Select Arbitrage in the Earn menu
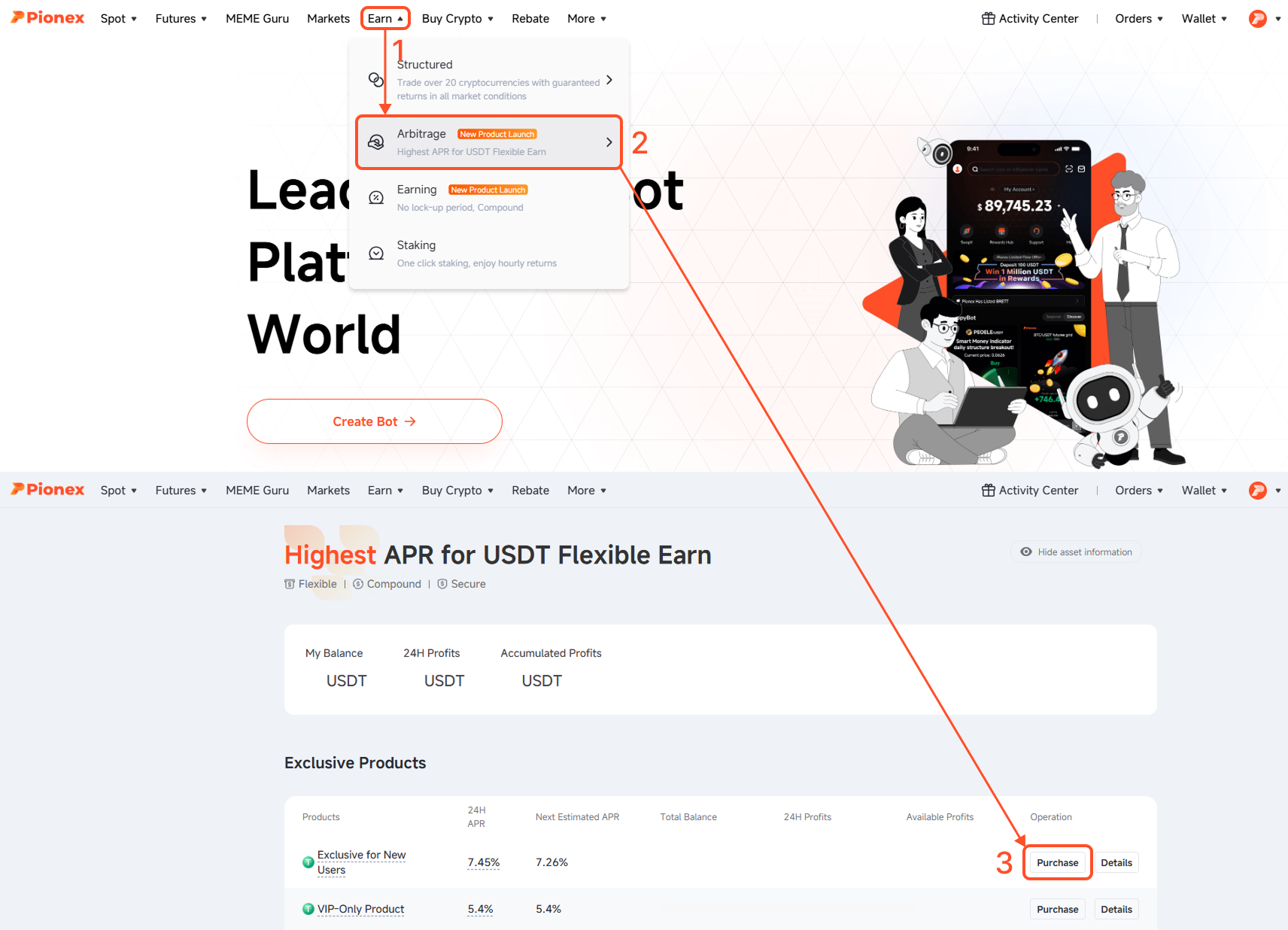The width and height of the screenshot is (1288, 930). 489,141
